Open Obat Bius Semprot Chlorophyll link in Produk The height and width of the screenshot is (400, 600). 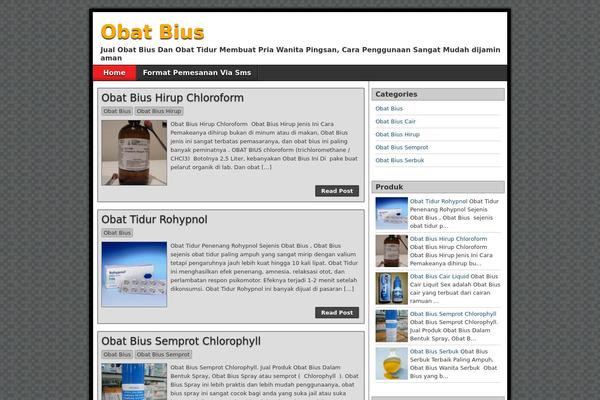[x=453, y=314]
